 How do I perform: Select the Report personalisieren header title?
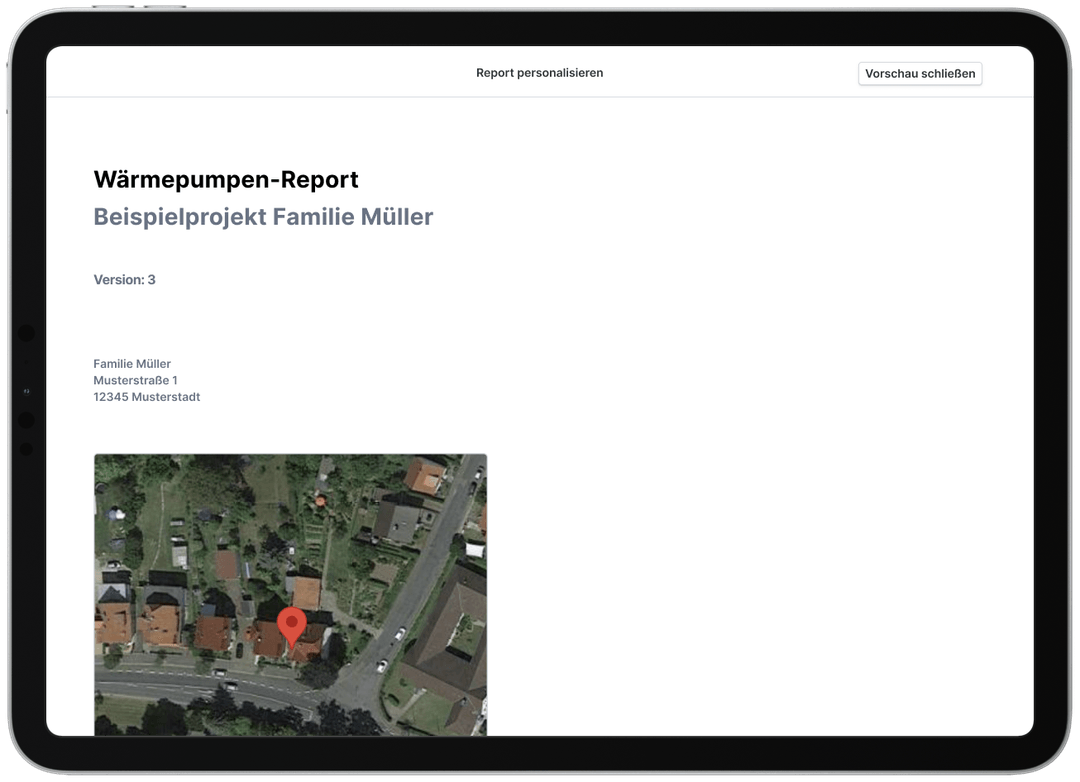pos(539,73)
